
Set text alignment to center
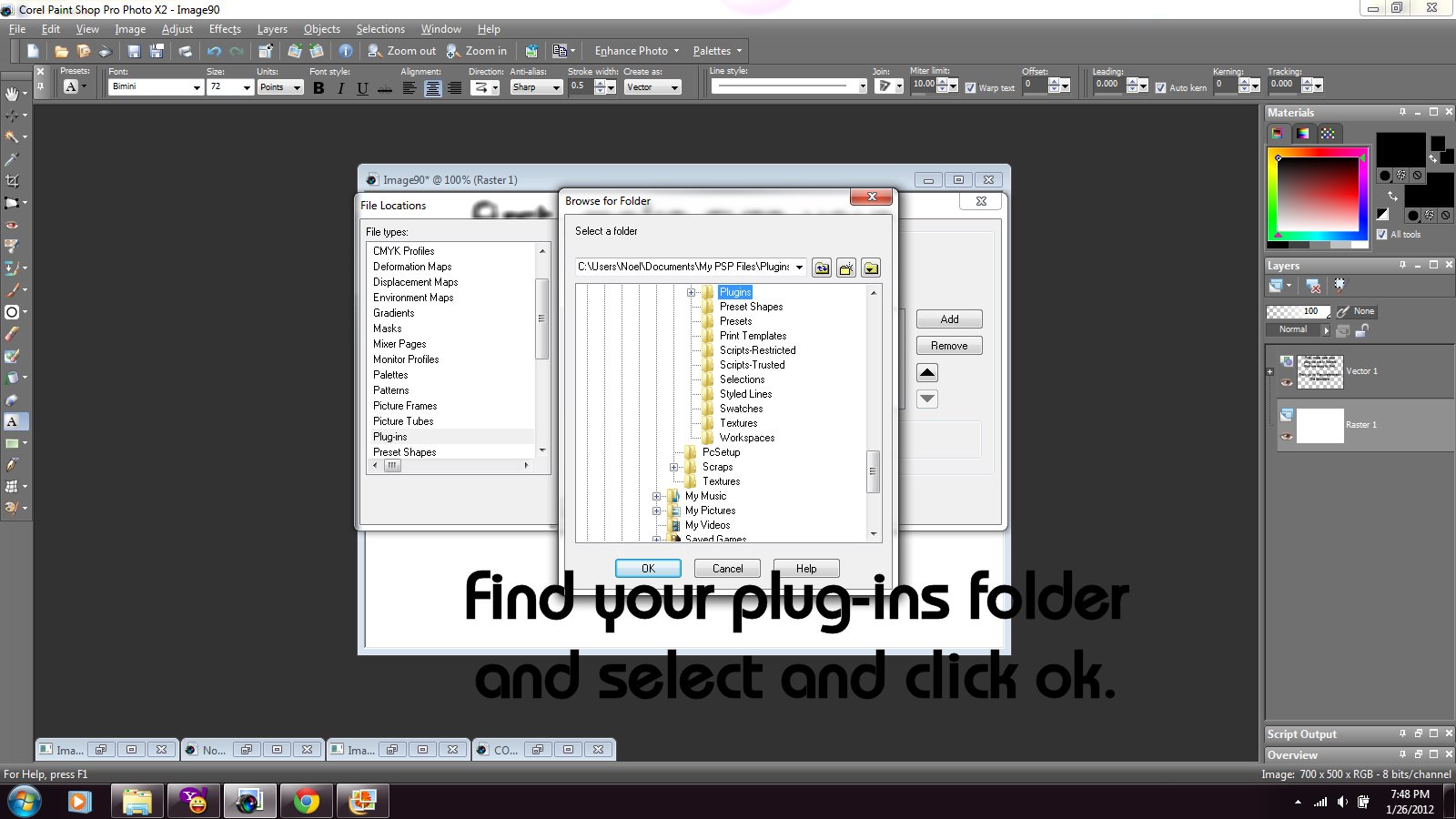point(432,87)
